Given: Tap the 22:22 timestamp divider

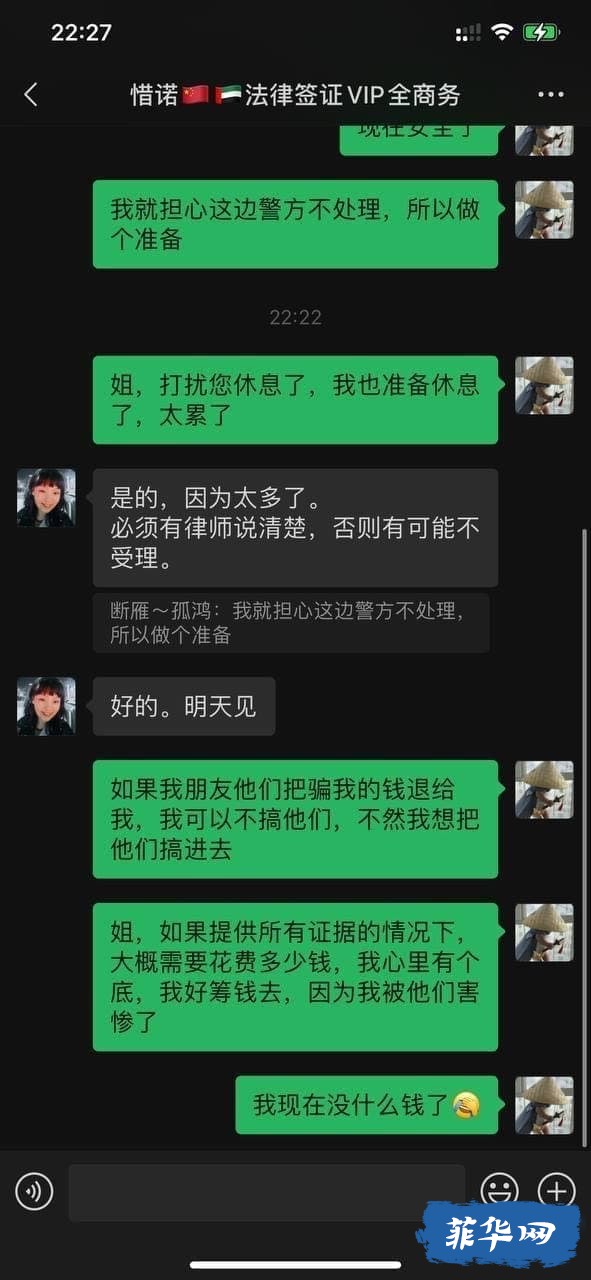Looking at the screenshot, I should pyautogui.click(x=295, y=317).
